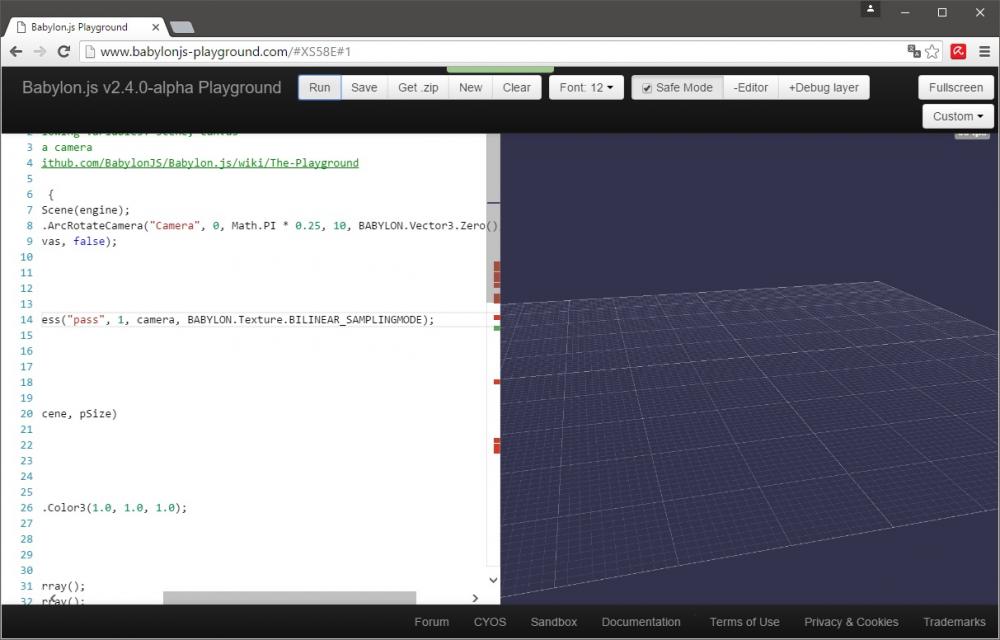Click the red extension icon in the toolbar
Image resolution: width=1000 pixels, height=640 pixels.
pyautogui.click(x=957, y=51)
